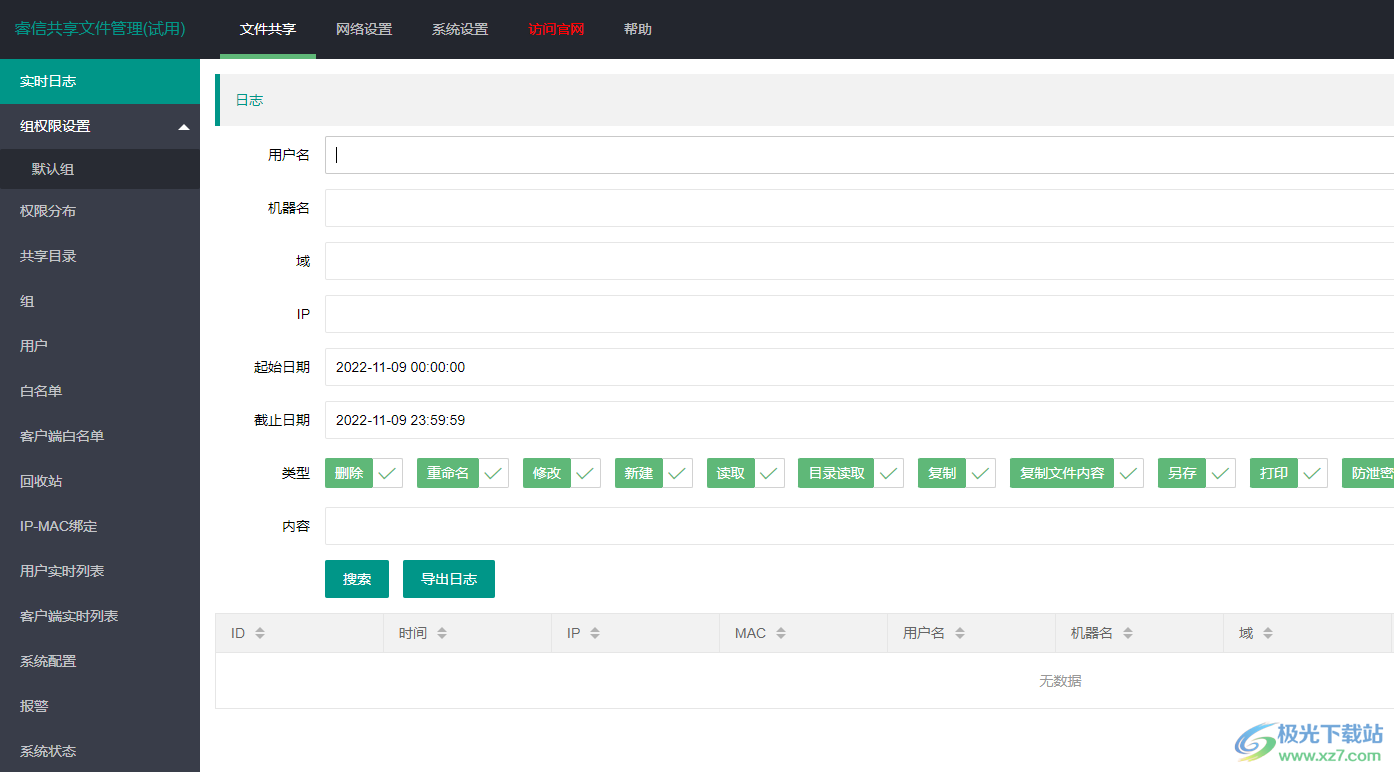Toggle the 目录读取 type checkbox
The width and height of the screenshot is (1394, 772).
pyautogui.click(x=851, y=473)
